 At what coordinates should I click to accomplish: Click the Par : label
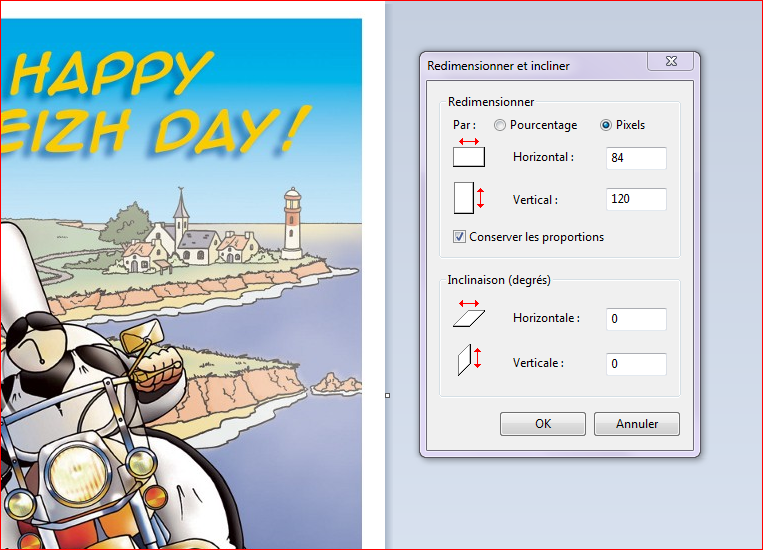coord(464,125)
